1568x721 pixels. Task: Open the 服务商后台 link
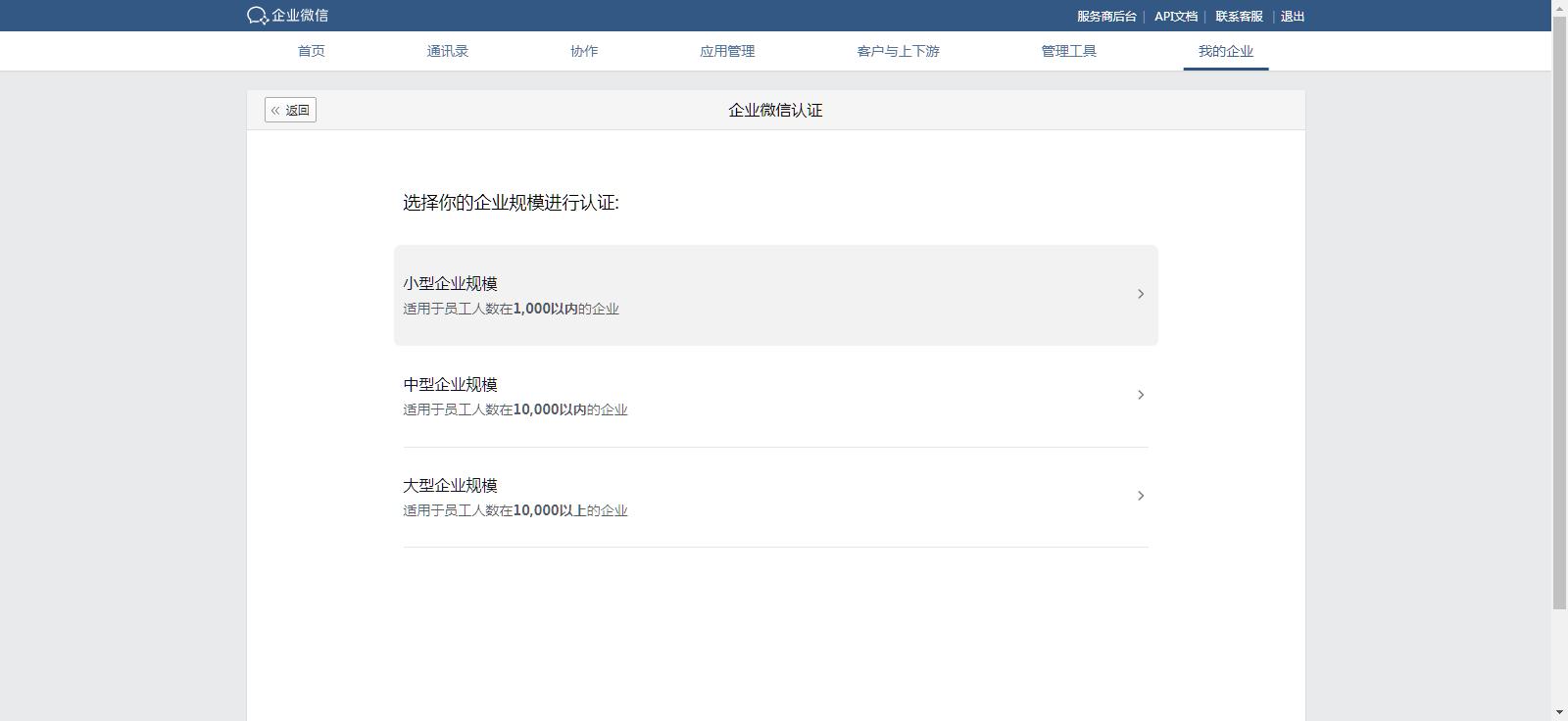(1106, 17)
